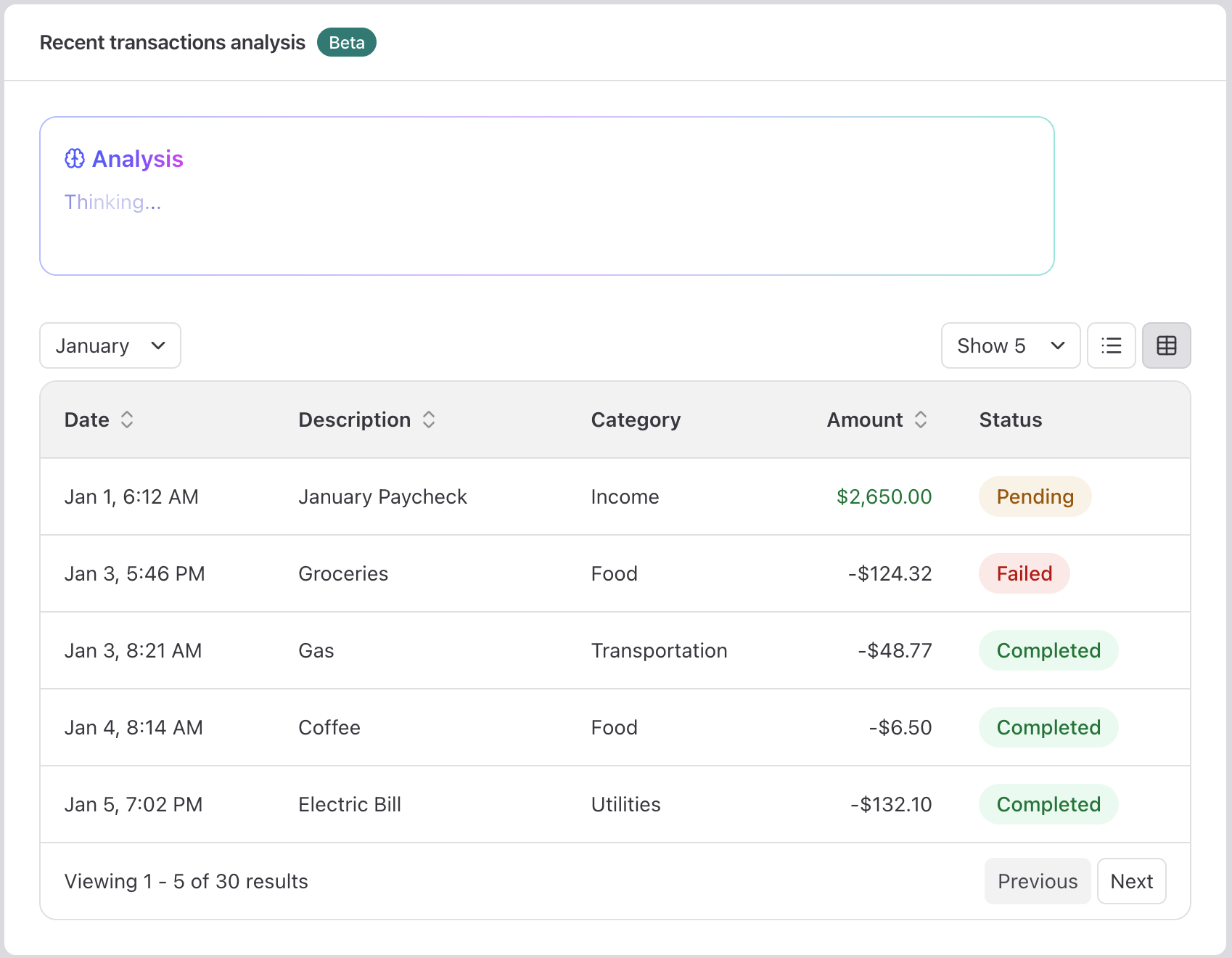Open the January month selector
Viewport: 1232px width, 958px height.
coord(110,345)
